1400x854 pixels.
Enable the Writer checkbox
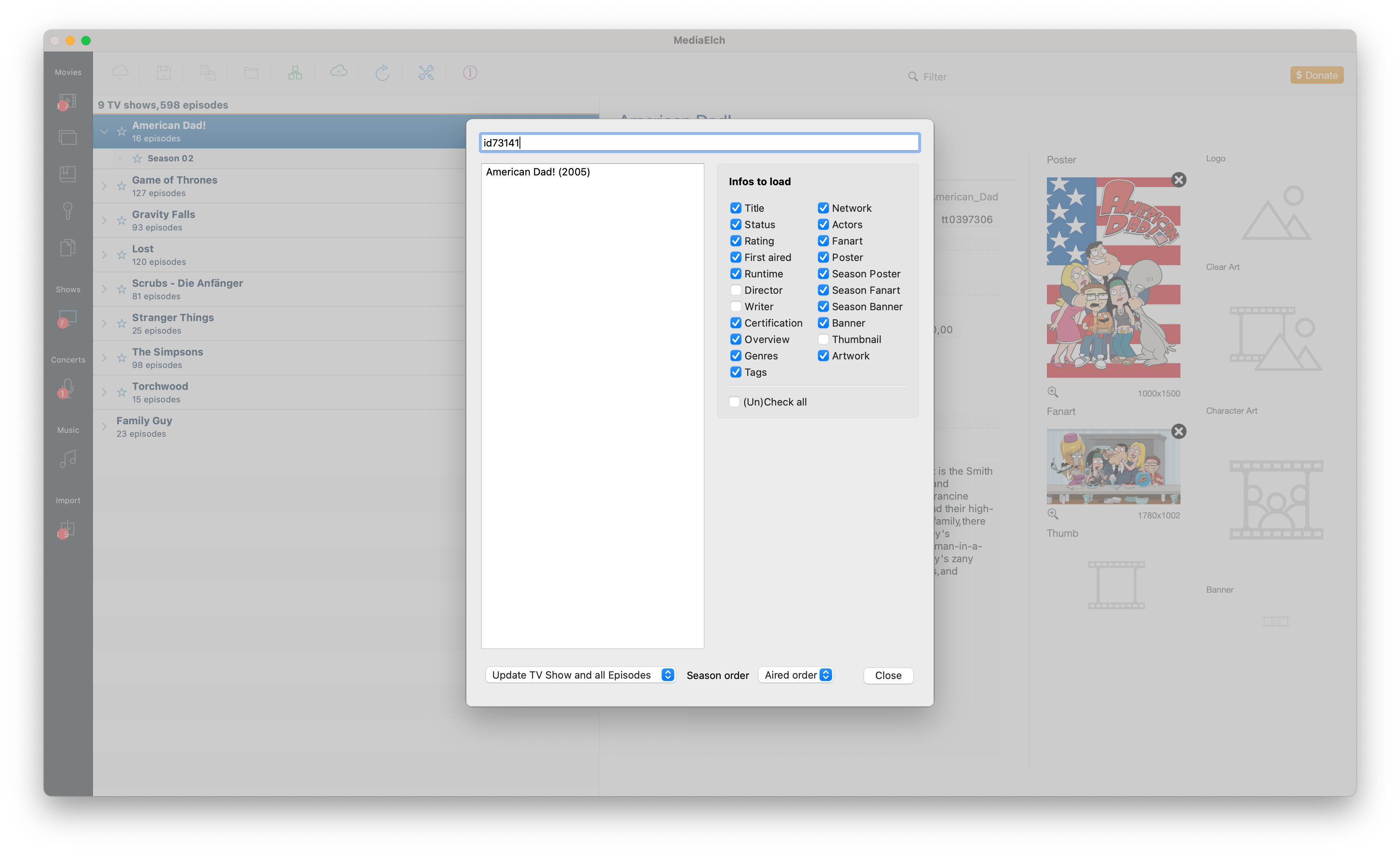[736, 306]
